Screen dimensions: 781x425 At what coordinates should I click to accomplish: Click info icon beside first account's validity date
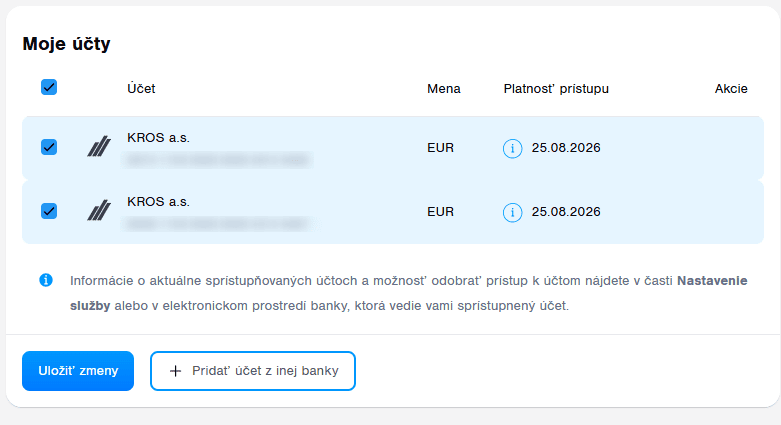pos(512,148)
